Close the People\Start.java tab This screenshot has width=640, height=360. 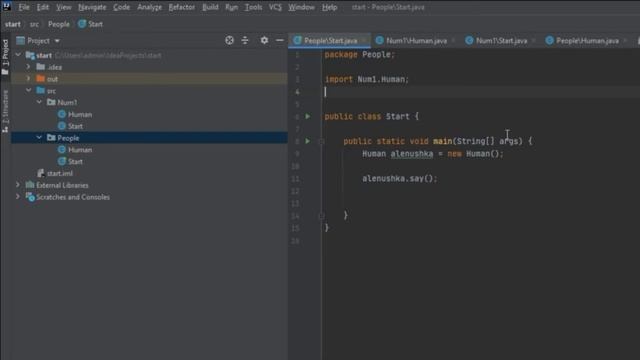click(364, 40)
